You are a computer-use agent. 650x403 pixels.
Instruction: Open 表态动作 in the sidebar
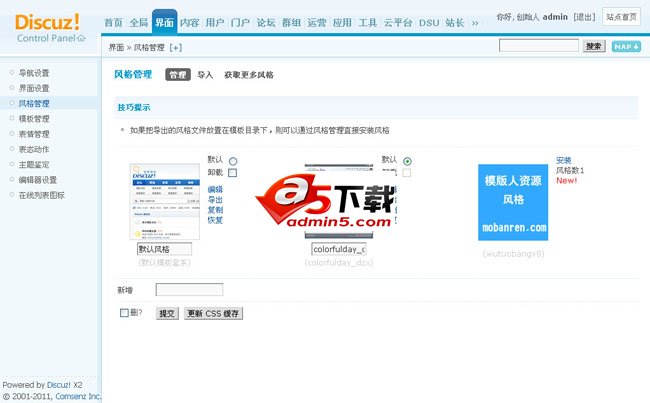pyautogui.click(x=34, y=149)
